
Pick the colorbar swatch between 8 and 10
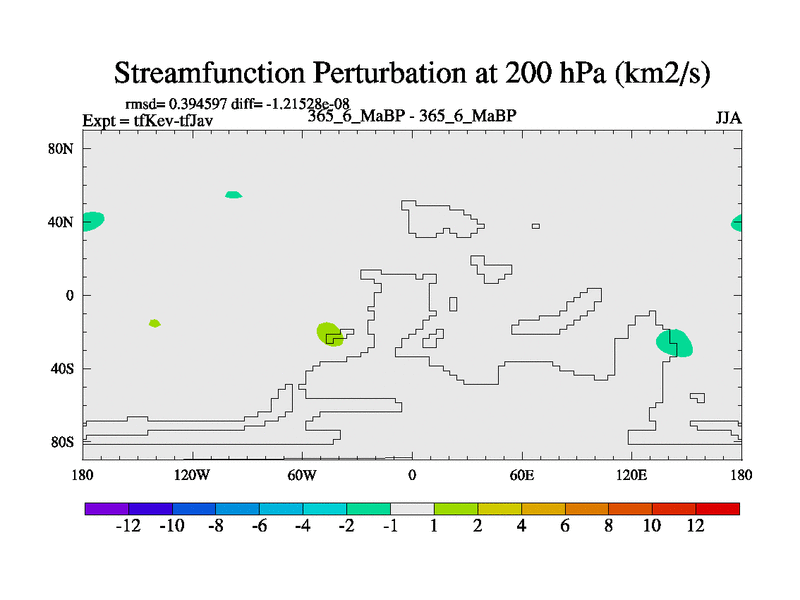click(x=630, y=509)
